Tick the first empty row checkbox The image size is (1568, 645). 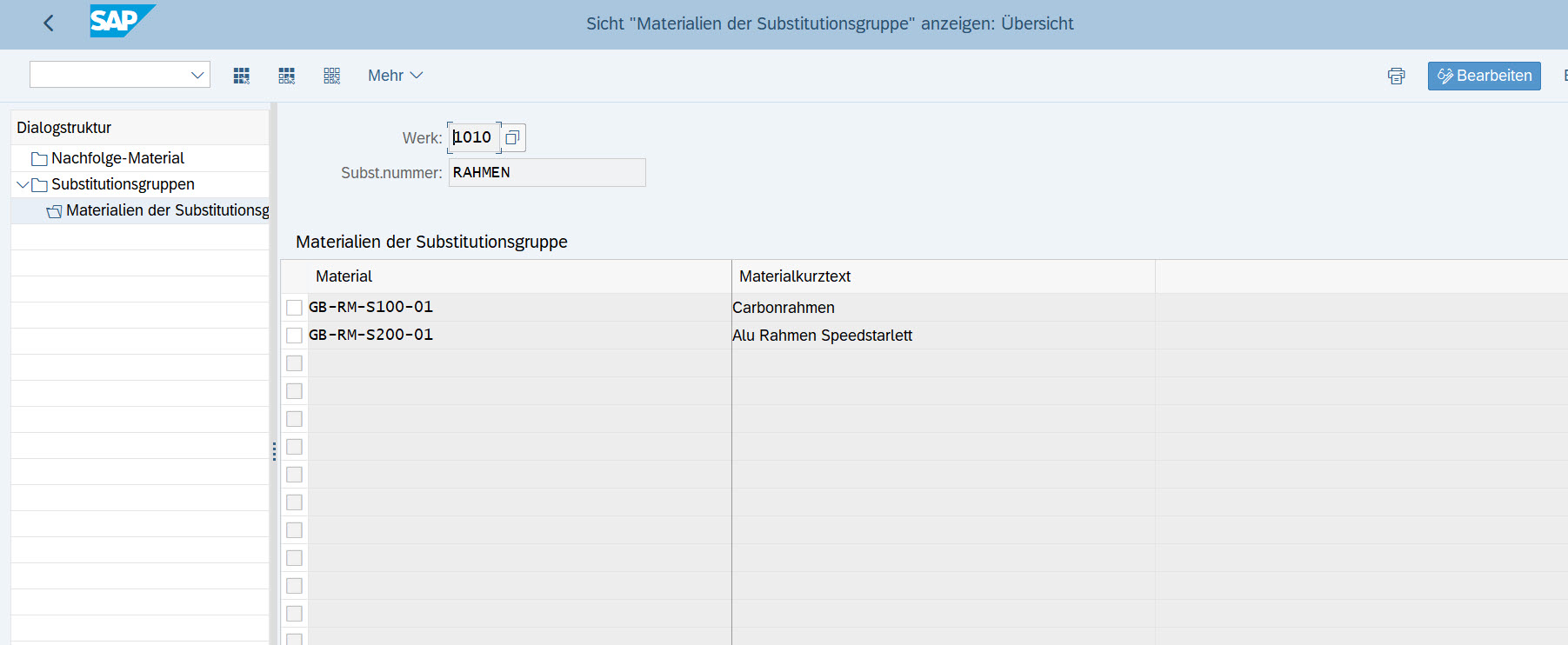pyautogui.click(x=294, y=363)
